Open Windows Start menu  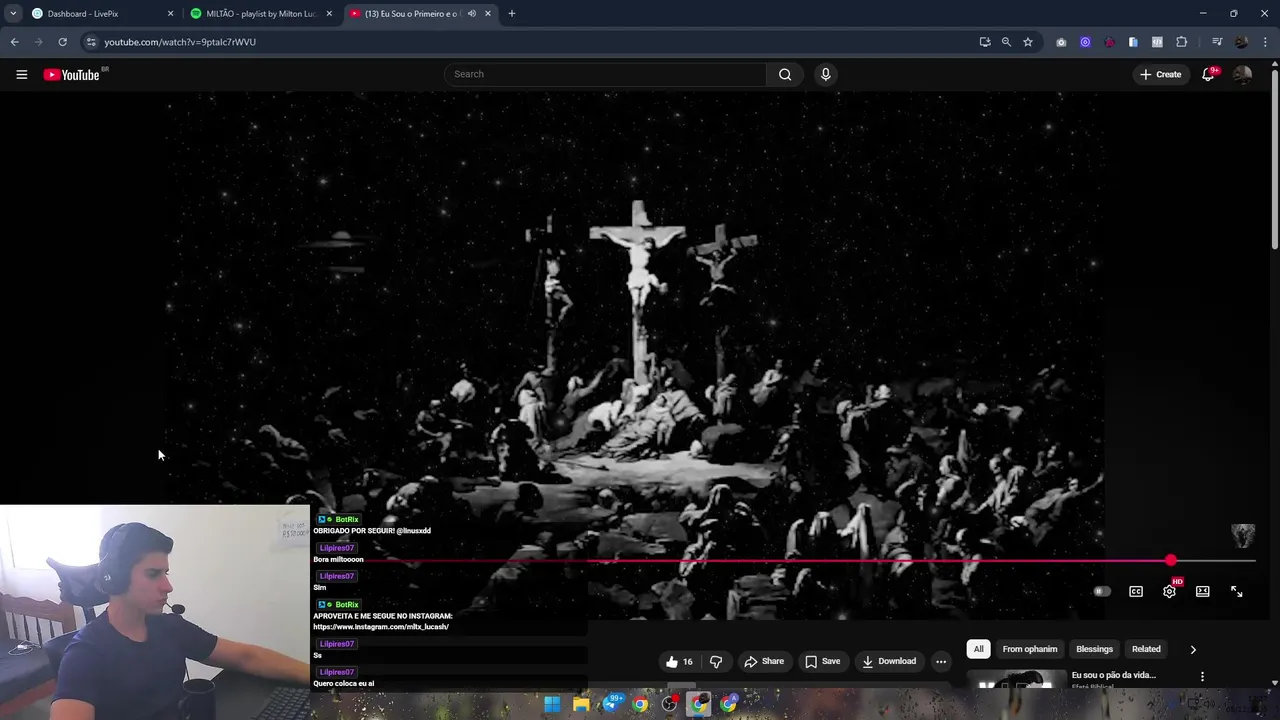point(552,704)
